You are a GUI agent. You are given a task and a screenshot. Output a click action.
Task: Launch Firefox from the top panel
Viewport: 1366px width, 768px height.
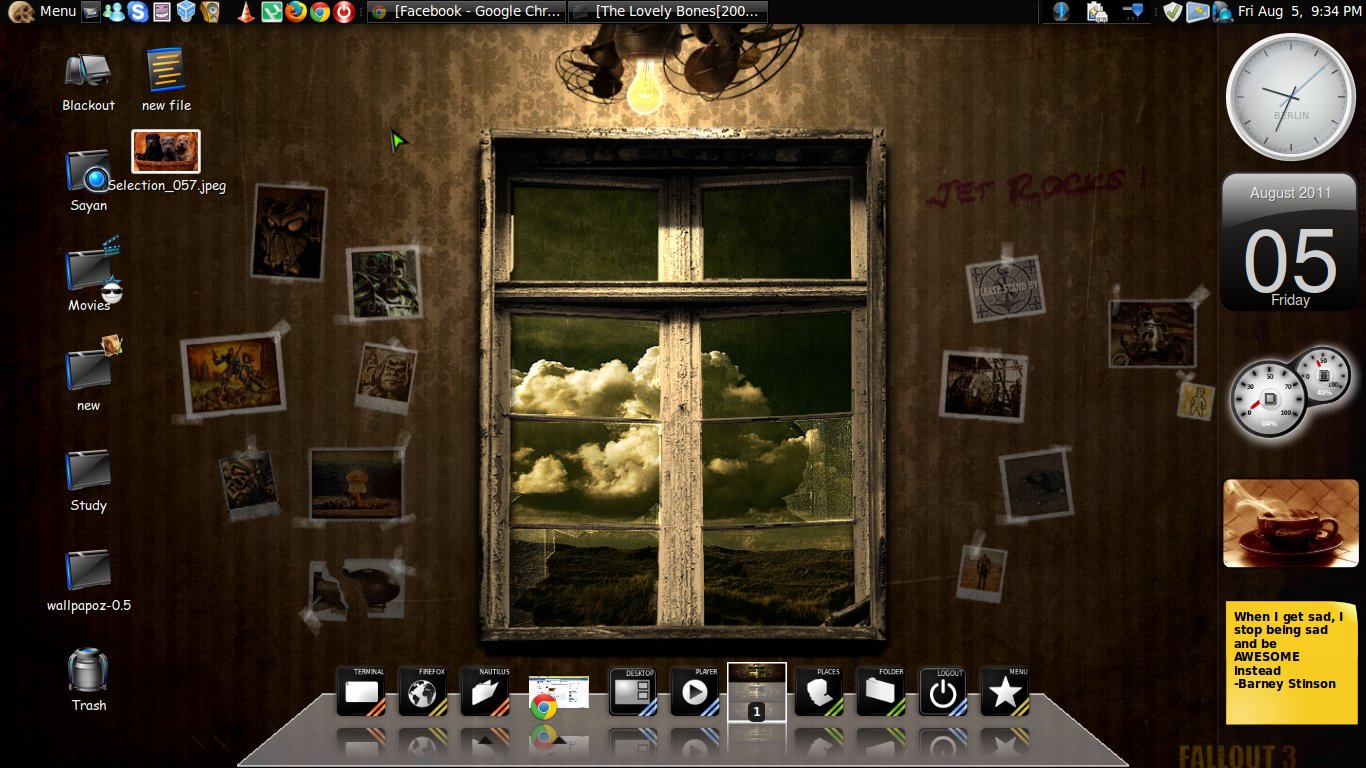294,12
